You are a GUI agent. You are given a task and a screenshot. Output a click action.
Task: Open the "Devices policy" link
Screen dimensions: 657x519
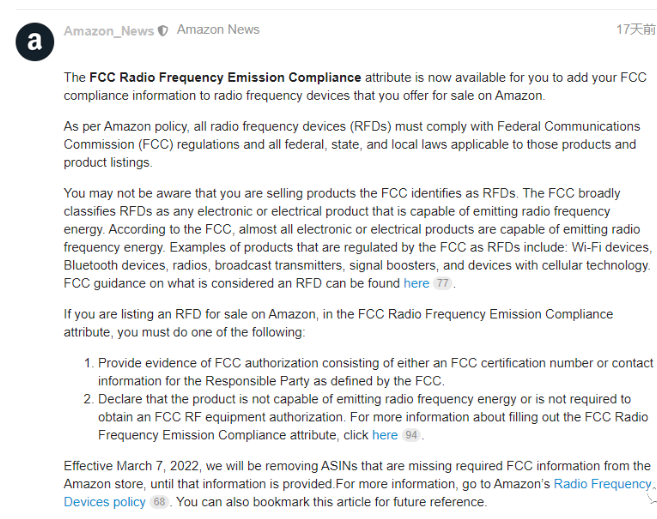pos(104,502)
